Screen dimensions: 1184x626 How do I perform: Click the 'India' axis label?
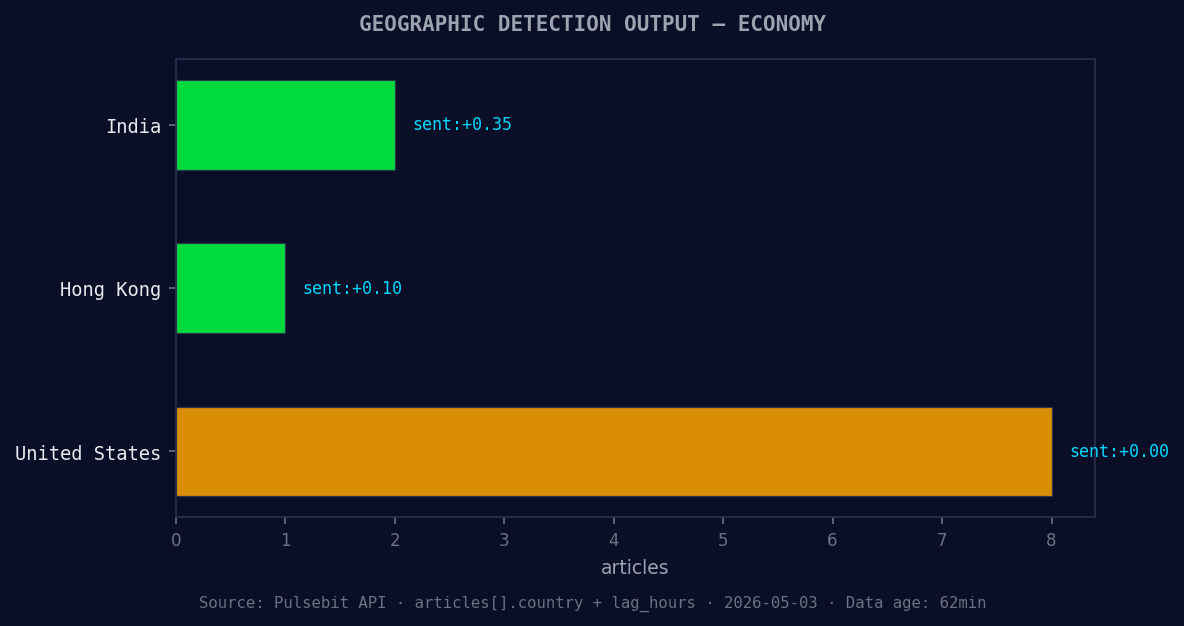[x=134, y=126]
